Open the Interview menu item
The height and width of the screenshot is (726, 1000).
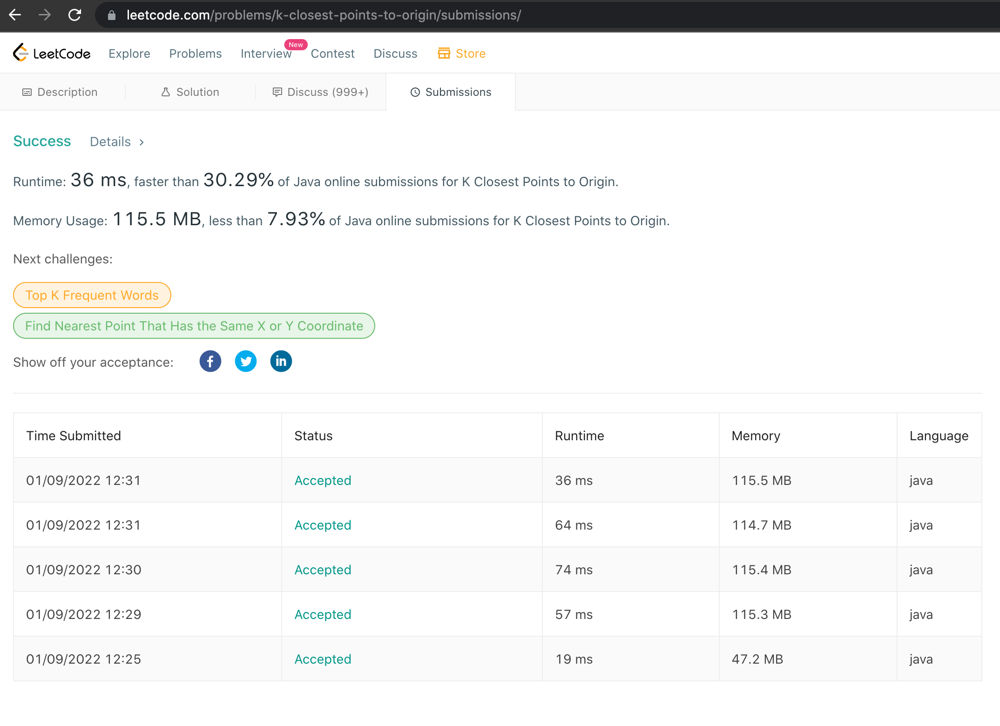tap(266, 54)
